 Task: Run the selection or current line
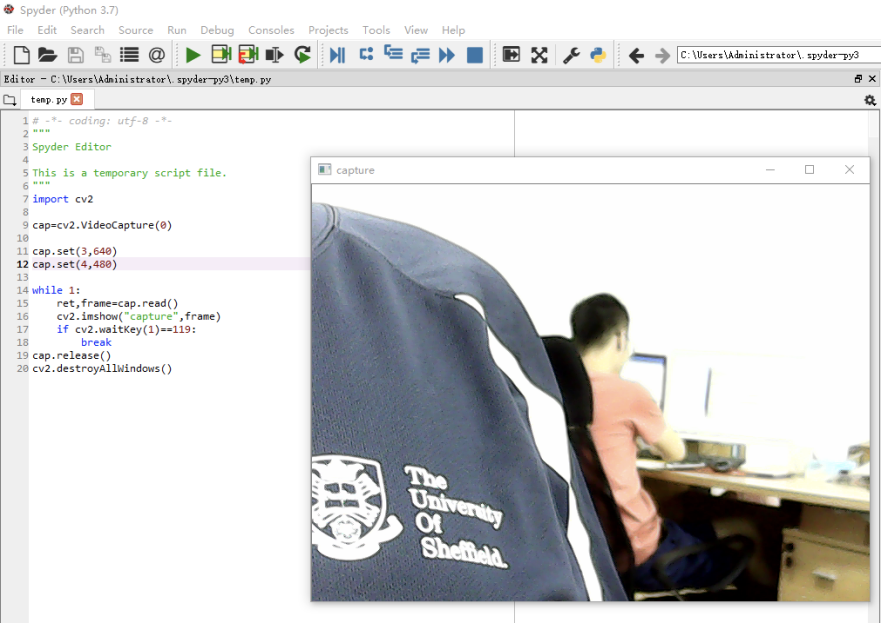point(275,55)
